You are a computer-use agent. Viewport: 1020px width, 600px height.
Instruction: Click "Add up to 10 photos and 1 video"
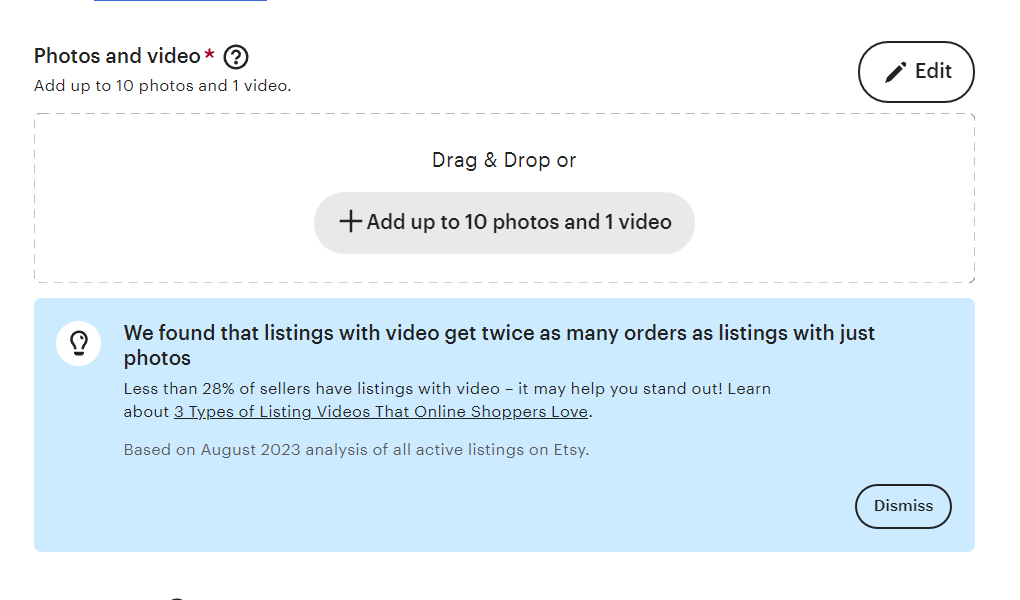504,222
